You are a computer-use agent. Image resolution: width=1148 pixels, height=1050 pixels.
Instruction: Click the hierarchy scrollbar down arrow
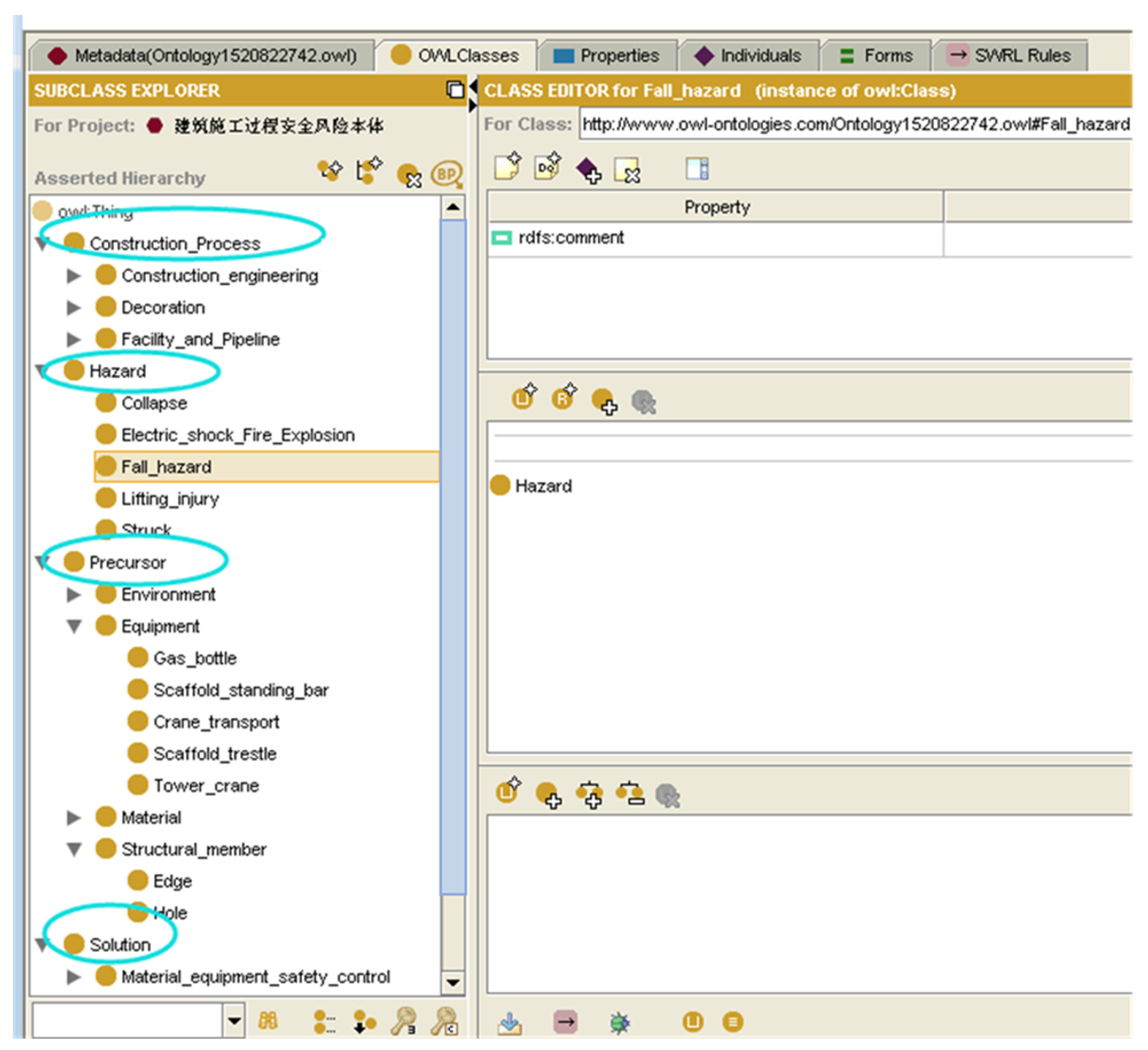tap(453, 983)
